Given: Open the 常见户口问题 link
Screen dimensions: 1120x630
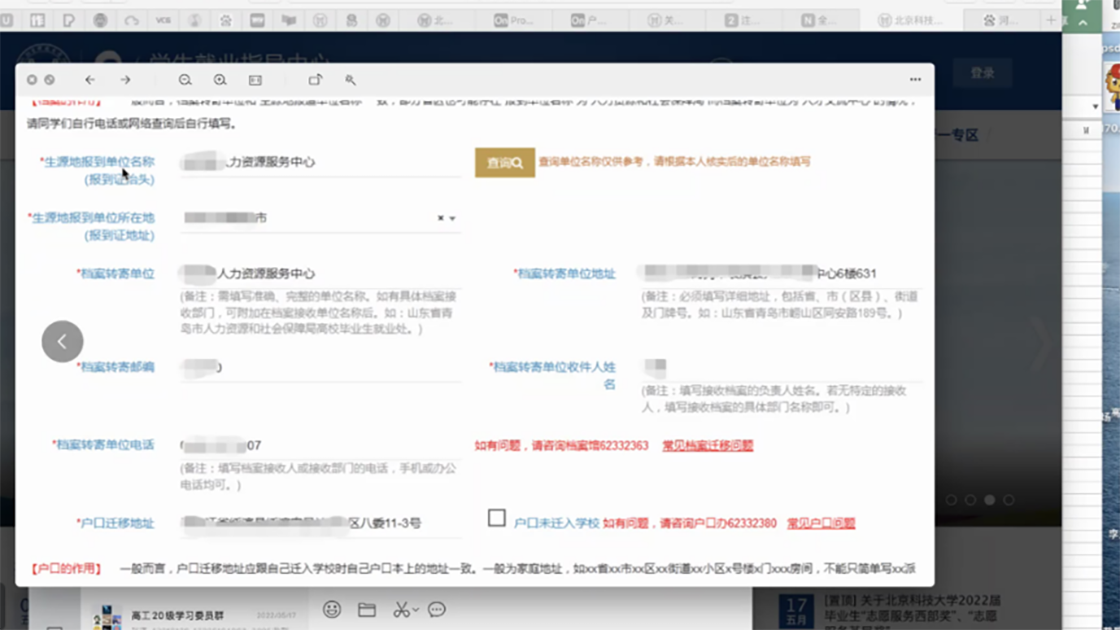Looking at the screenshot, I should [x=821, y=523].
